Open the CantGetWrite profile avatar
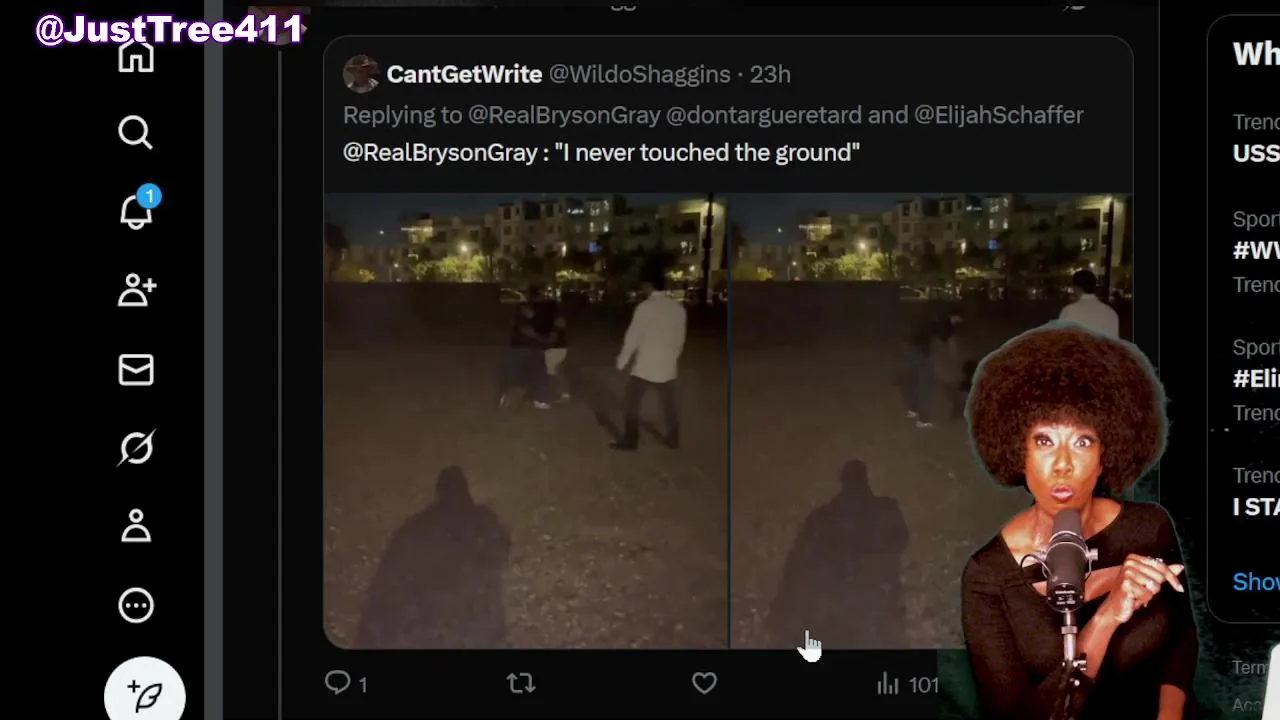 pyautogui.click(x=360, y=74)
